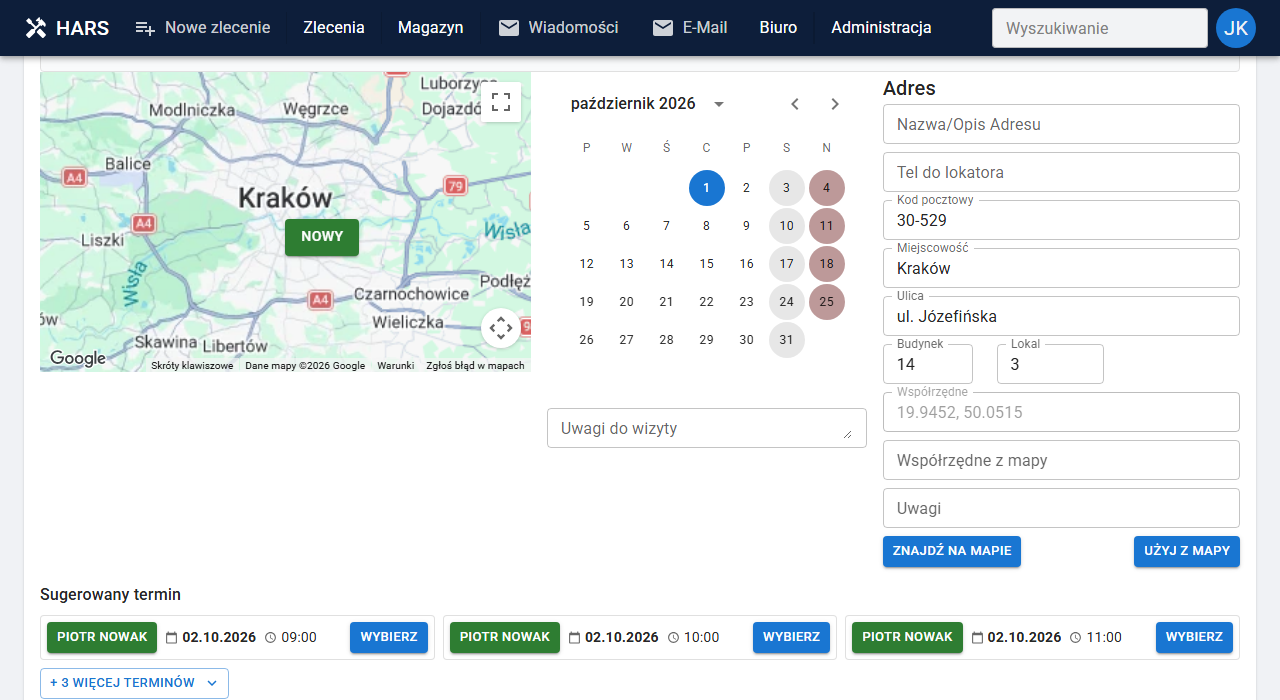Go to the next month in calendar
Image resolution: width=1280 pixels, height=700 pixels.
click(x=835, y=104)
